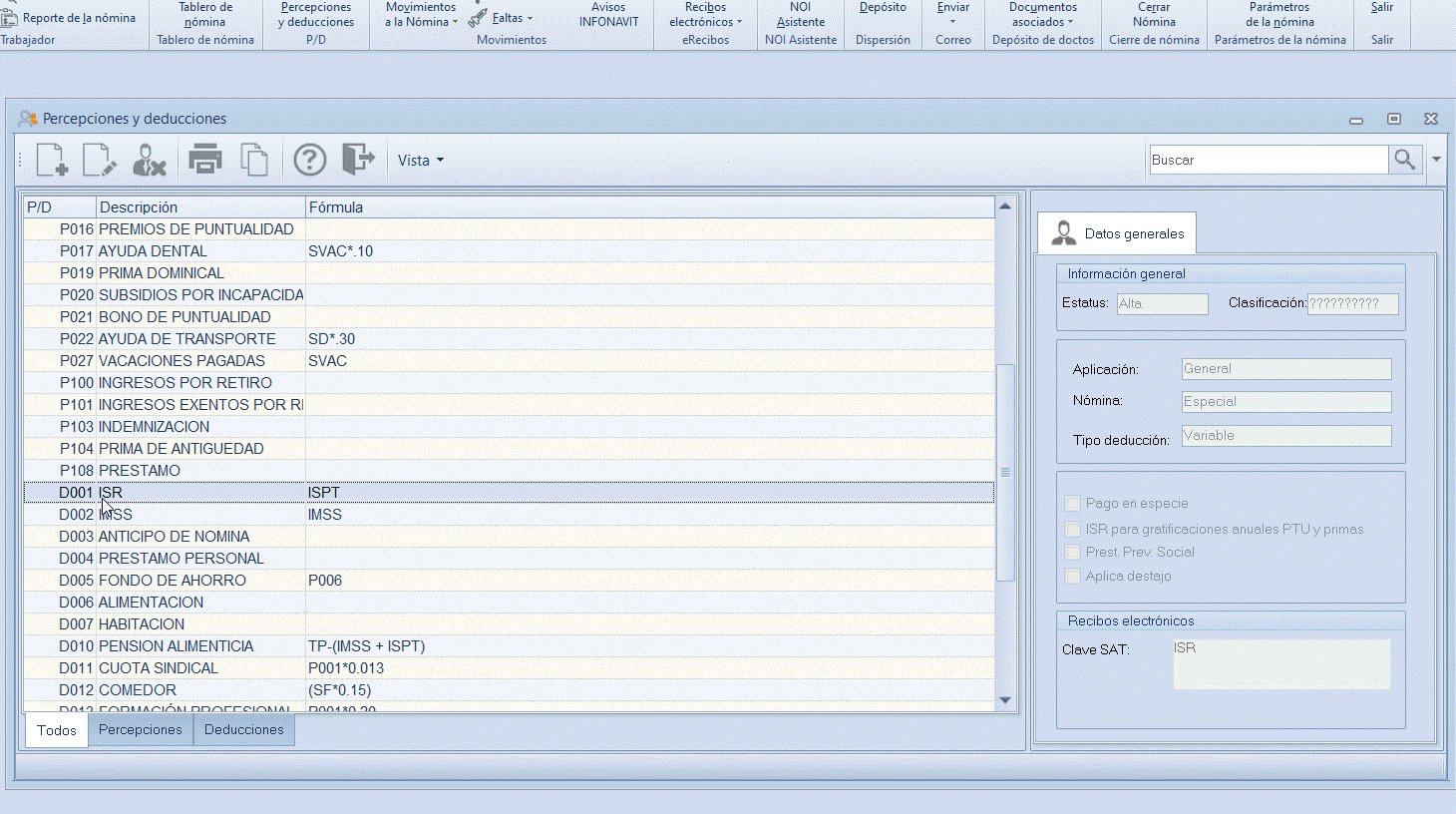Expand the Vista dropdown menu
1456x814 pixels.
(x=421, y=161)
